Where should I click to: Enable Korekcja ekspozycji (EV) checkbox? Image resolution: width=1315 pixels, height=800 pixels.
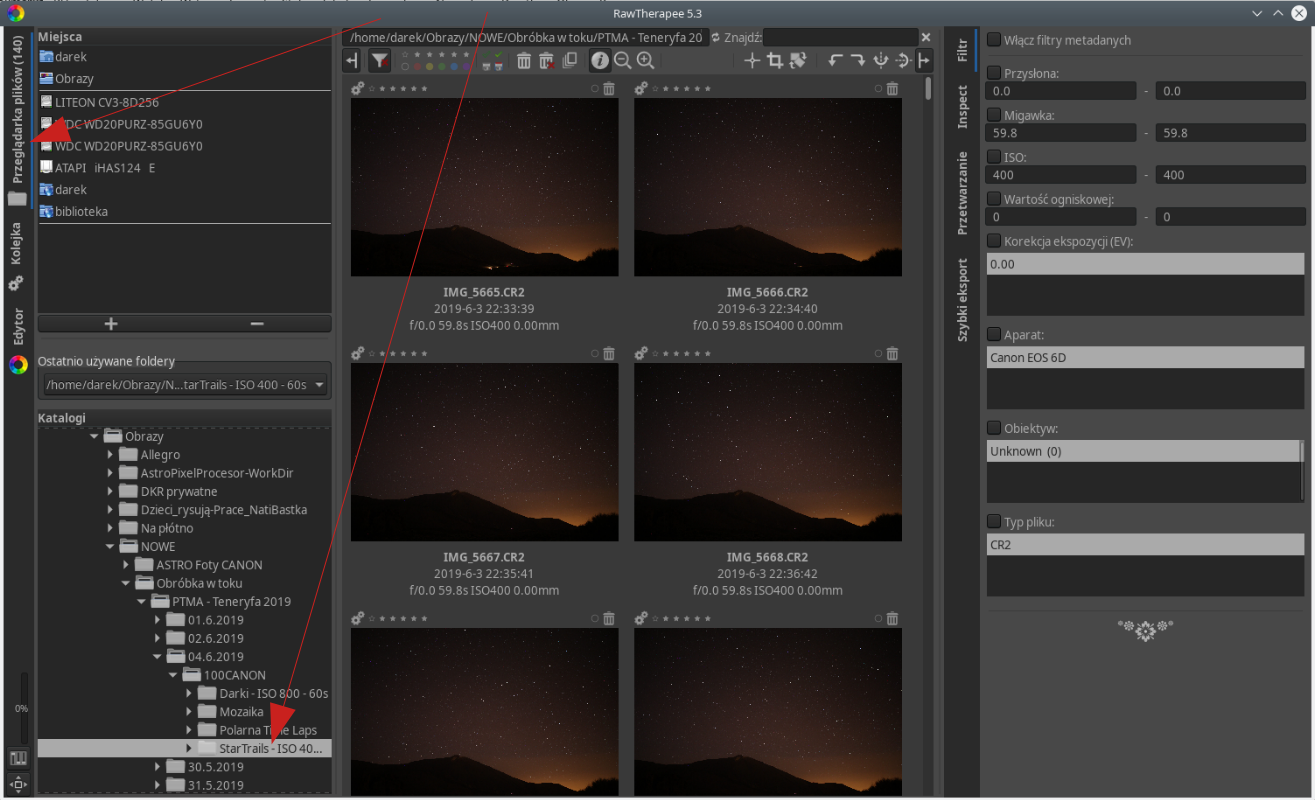(x=994, y=241)
